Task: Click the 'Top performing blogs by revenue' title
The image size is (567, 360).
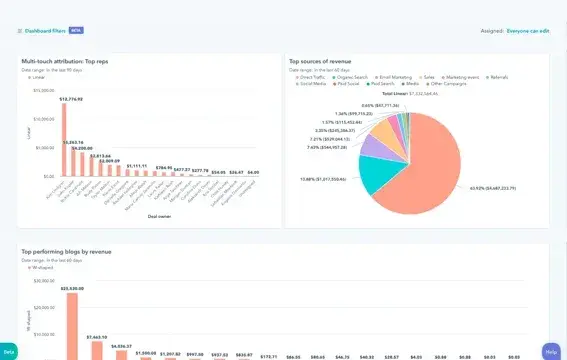Action: point(66,252)
